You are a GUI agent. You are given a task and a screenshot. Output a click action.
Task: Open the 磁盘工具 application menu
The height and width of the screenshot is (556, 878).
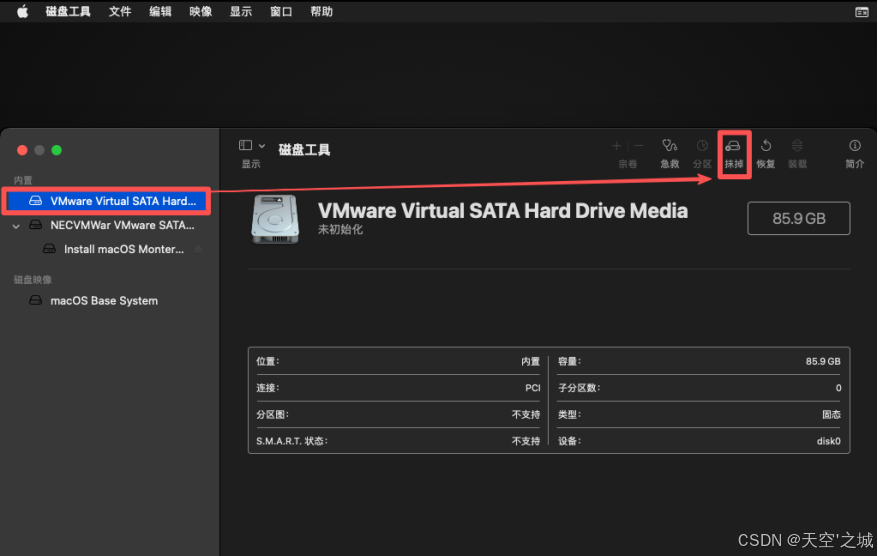[x=68, y=11]
